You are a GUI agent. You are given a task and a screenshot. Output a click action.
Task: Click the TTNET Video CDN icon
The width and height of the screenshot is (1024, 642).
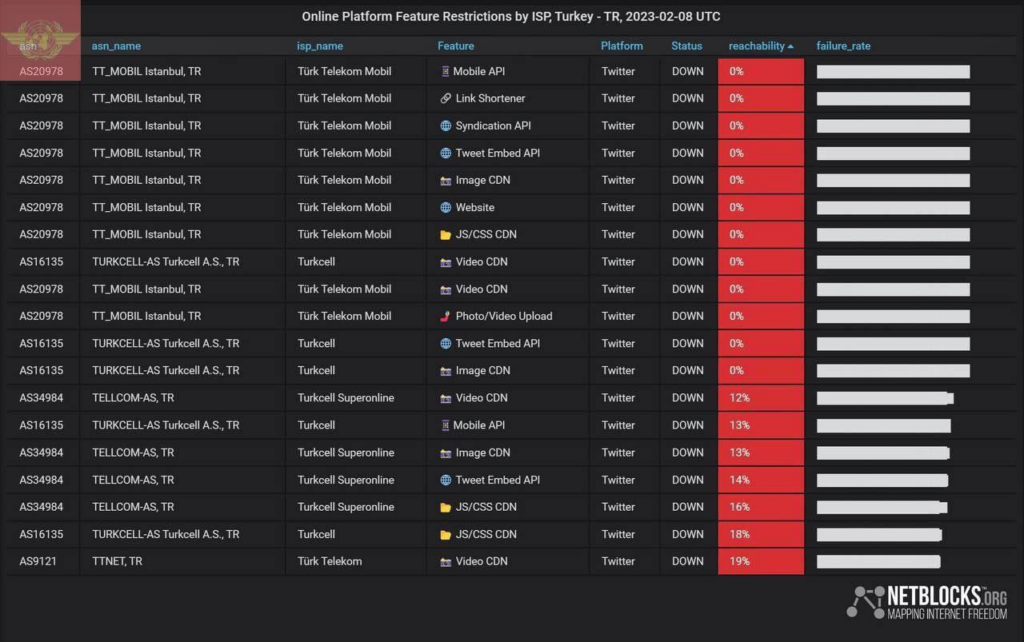click(x=446, y=562)
